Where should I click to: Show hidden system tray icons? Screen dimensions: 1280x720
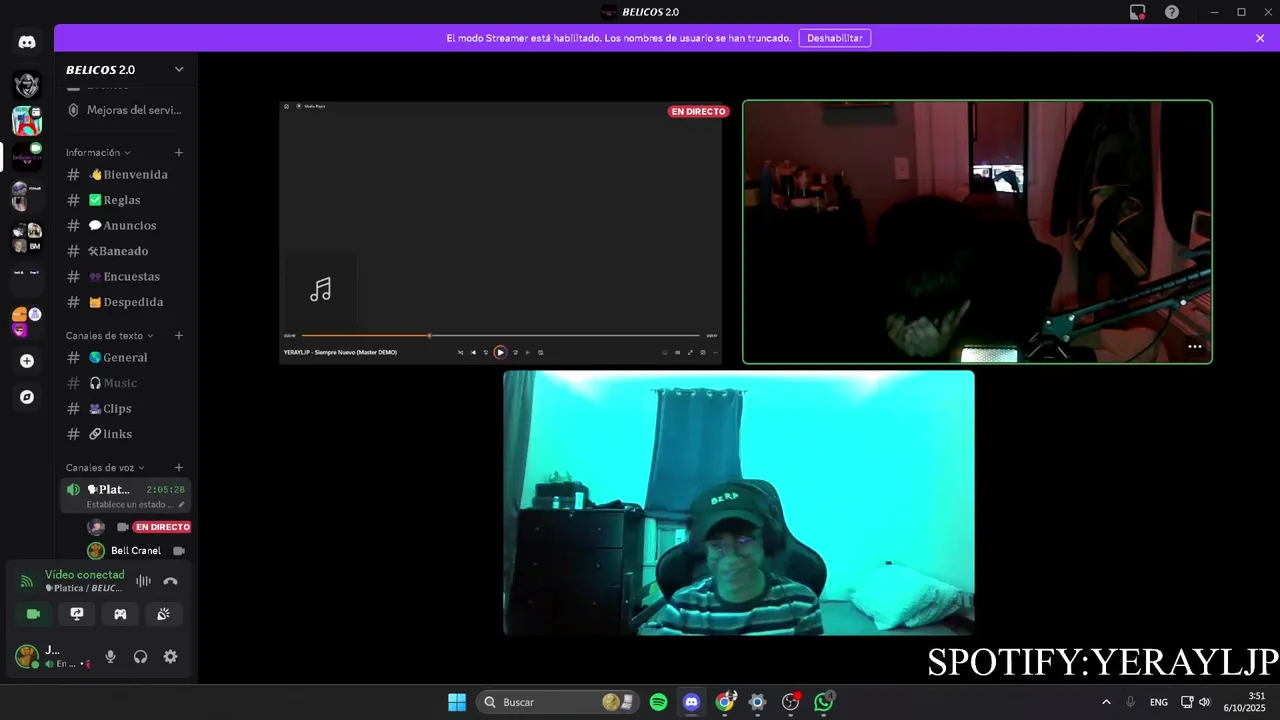[1106, 702]
